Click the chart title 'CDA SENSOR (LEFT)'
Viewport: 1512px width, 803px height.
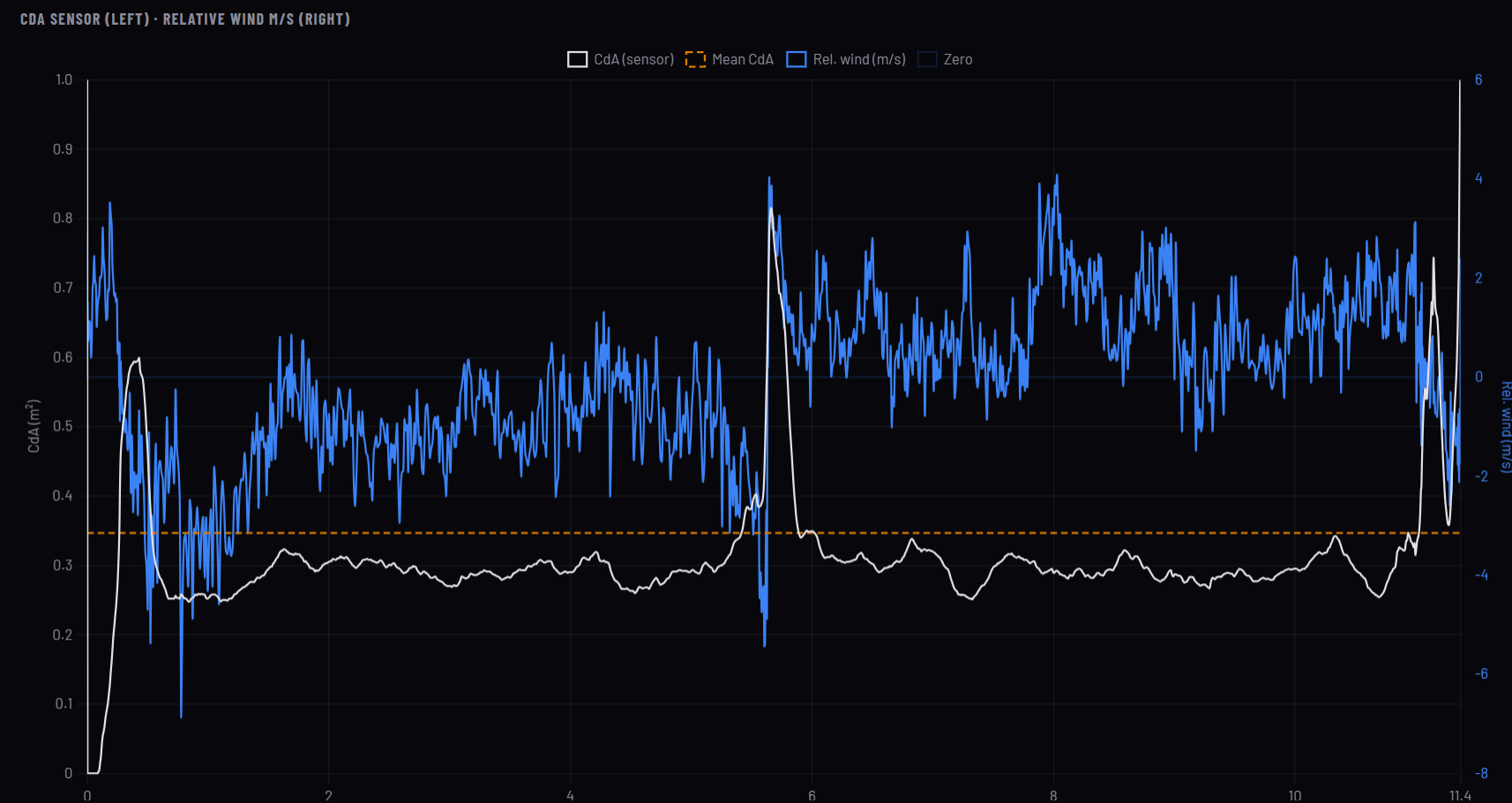[x=85, y=19]
